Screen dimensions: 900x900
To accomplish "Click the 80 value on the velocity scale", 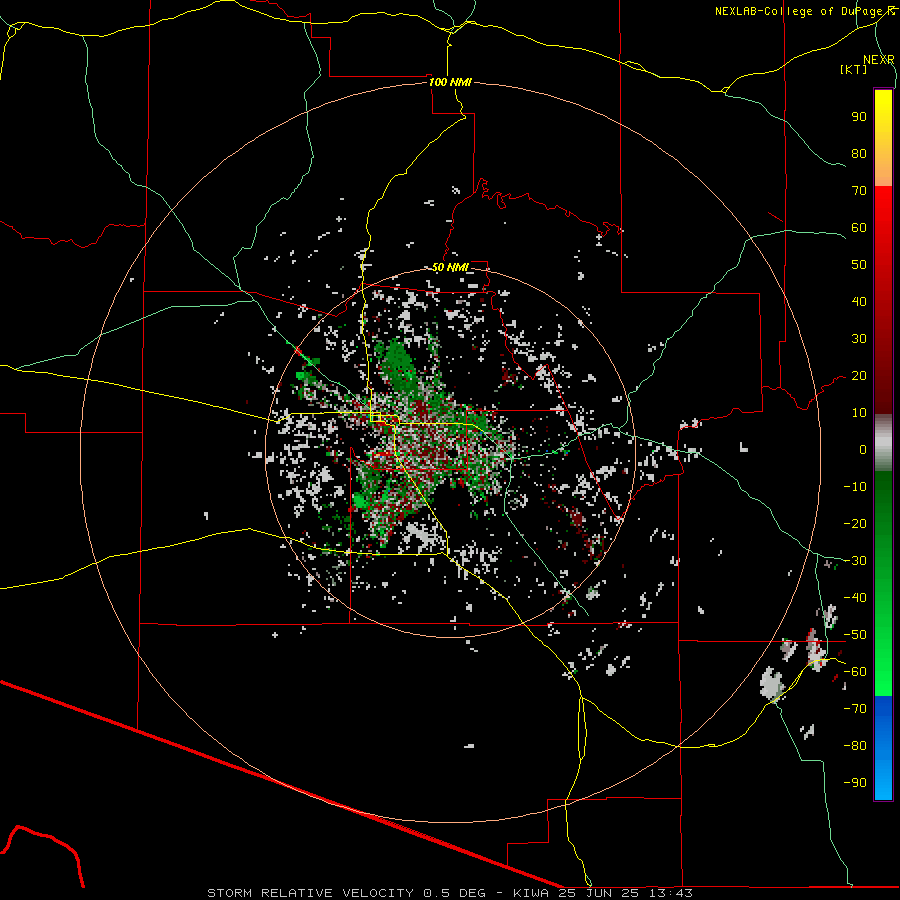I will click(x=859, y=153).
